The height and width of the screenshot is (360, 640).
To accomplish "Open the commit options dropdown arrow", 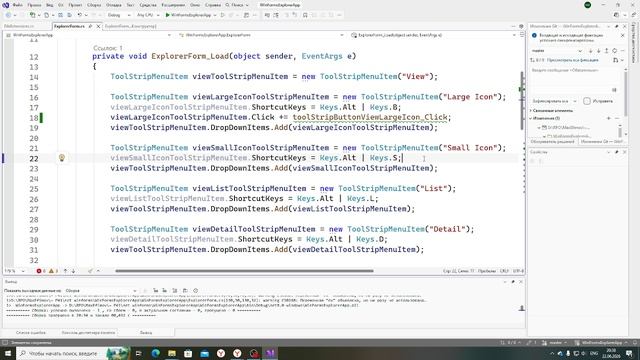I will click(x=575, y=101).
